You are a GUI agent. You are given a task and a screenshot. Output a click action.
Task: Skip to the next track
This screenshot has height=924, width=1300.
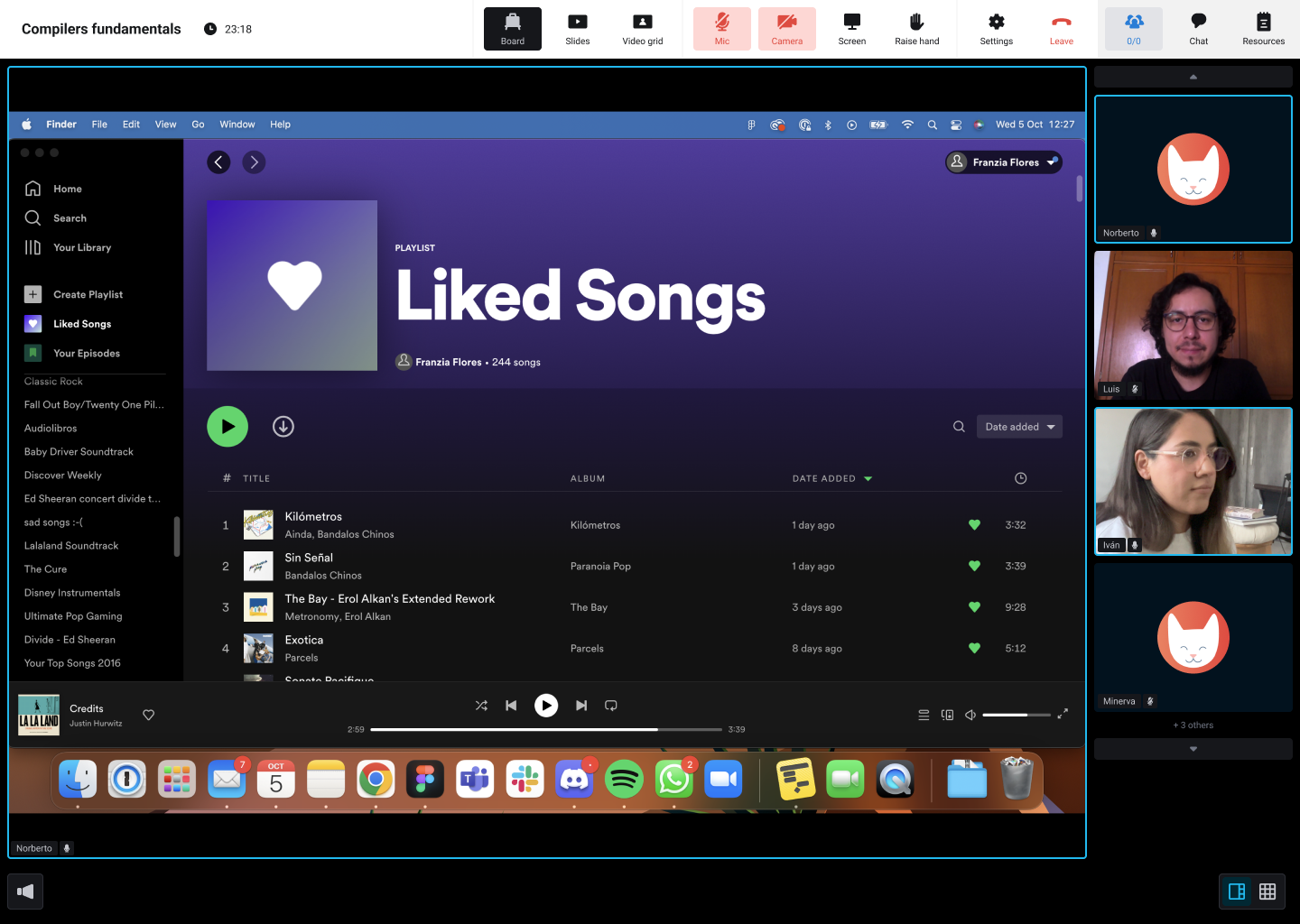[581, 706]
